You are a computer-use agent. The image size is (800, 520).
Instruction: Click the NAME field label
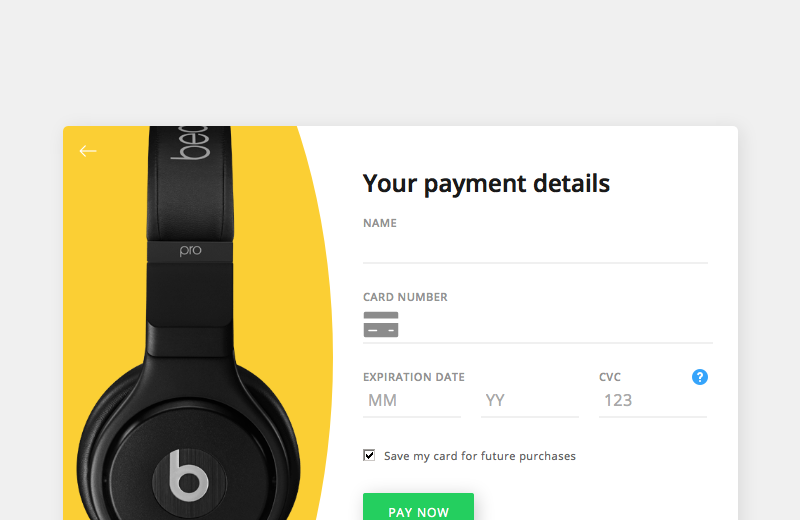click(x=380, y=223)
